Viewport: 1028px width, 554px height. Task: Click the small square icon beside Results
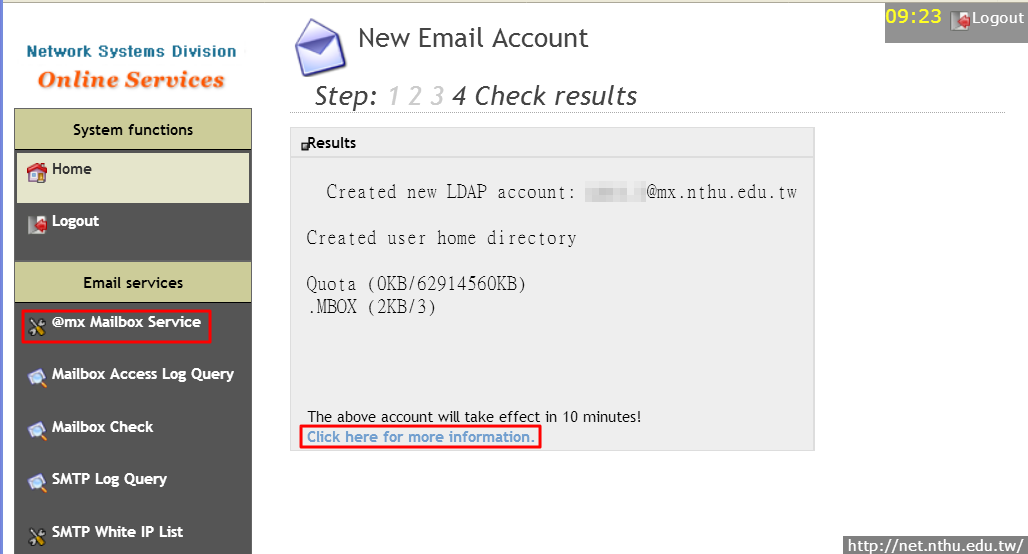point(302,145)
